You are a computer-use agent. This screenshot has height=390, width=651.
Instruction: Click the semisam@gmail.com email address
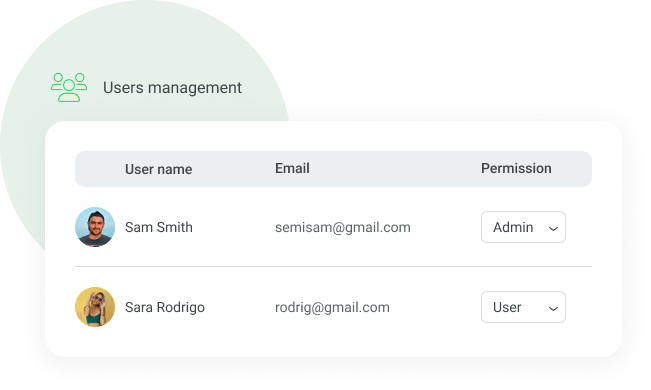(343, 228)
